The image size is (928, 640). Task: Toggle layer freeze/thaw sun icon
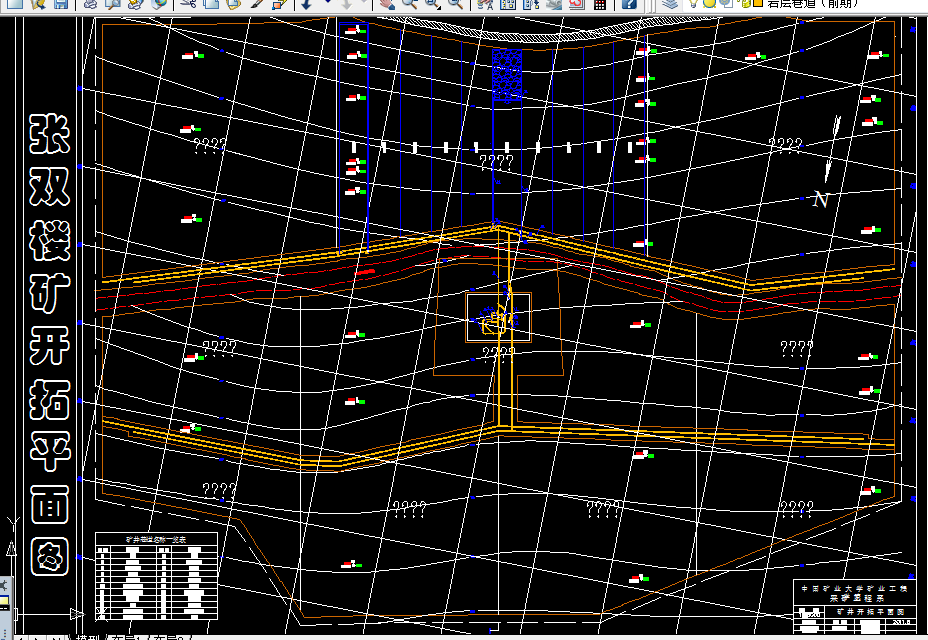[x=709, y=3]
